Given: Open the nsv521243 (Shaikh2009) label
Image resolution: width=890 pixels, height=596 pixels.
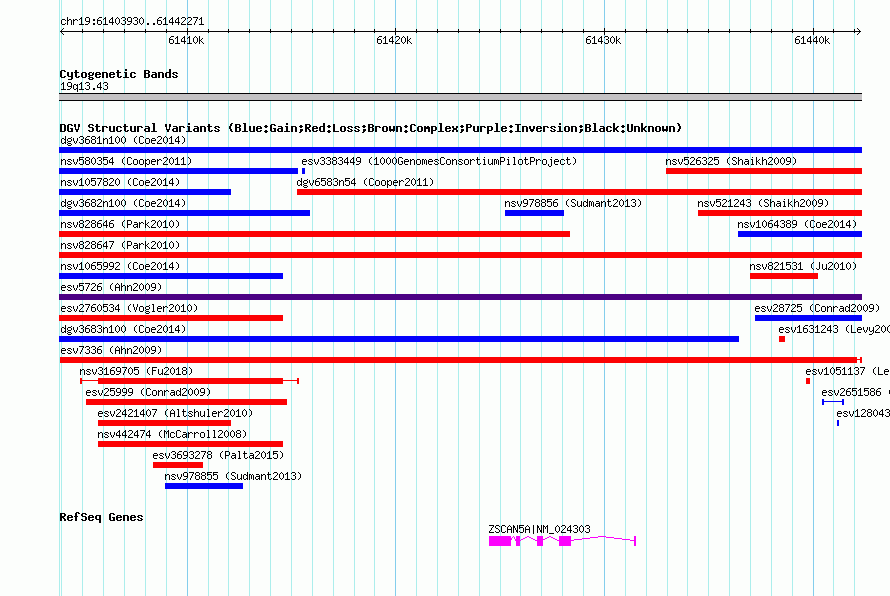Looking at the screenshot, I should click(x=763, y=203).
